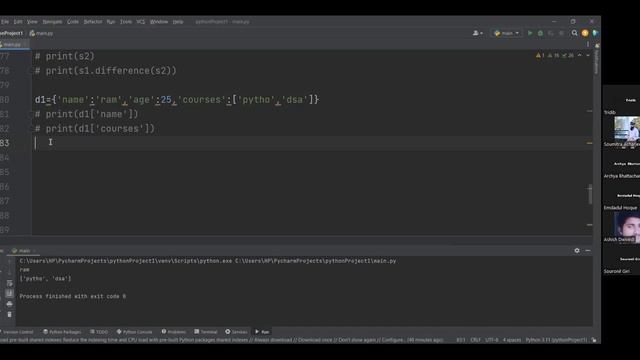Image resolution: width=640 pixels, height=360 pixels.
Task: Open Run tool window settings gear
Action: pos(577,251)
